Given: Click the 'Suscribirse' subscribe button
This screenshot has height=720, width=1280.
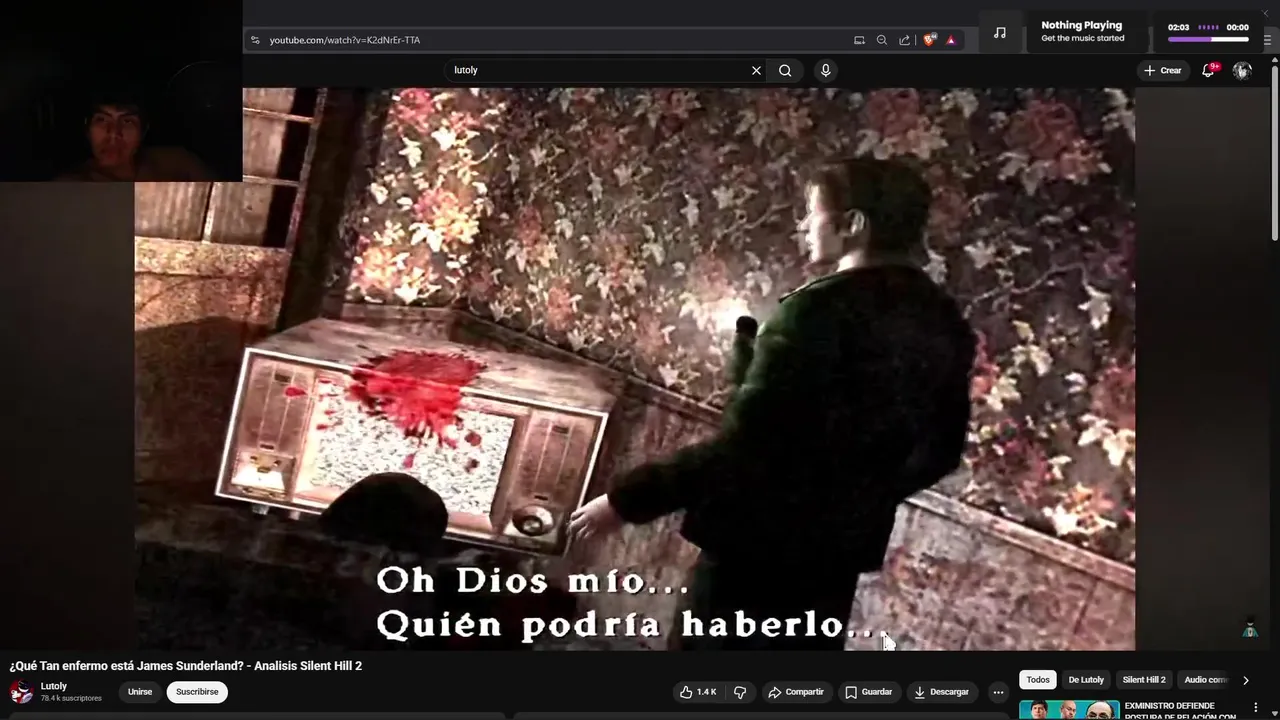Looking at the screenshot, I should tap(197, 692).
